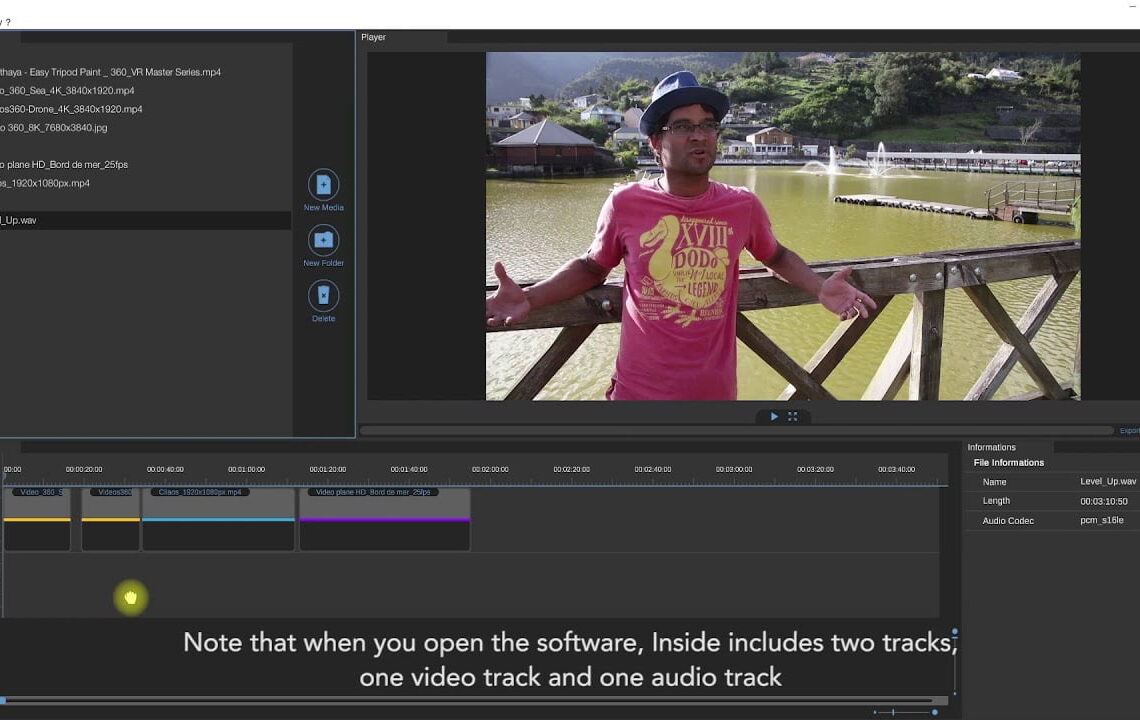Click the New Media icon
Screen dimensions: 1140x720
(x=323, y=185)
